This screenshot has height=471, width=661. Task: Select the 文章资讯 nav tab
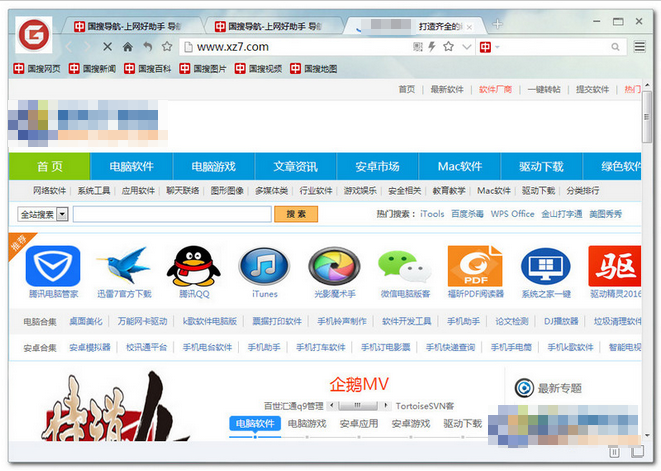click(295, 167)
